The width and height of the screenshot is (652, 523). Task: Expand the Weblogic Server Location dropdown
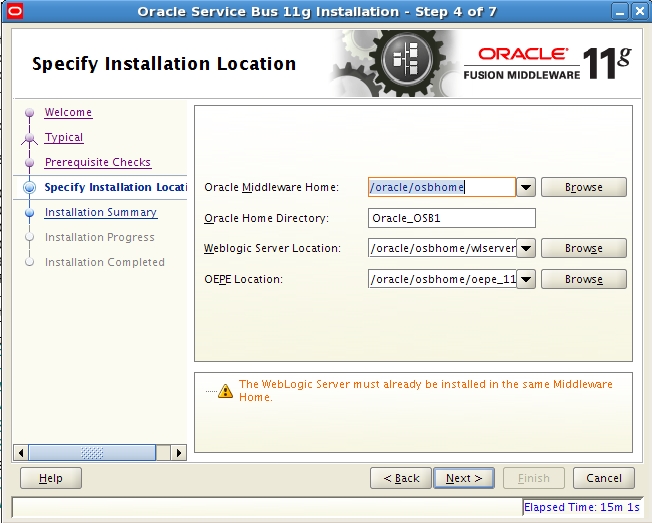tap(526, 248)
